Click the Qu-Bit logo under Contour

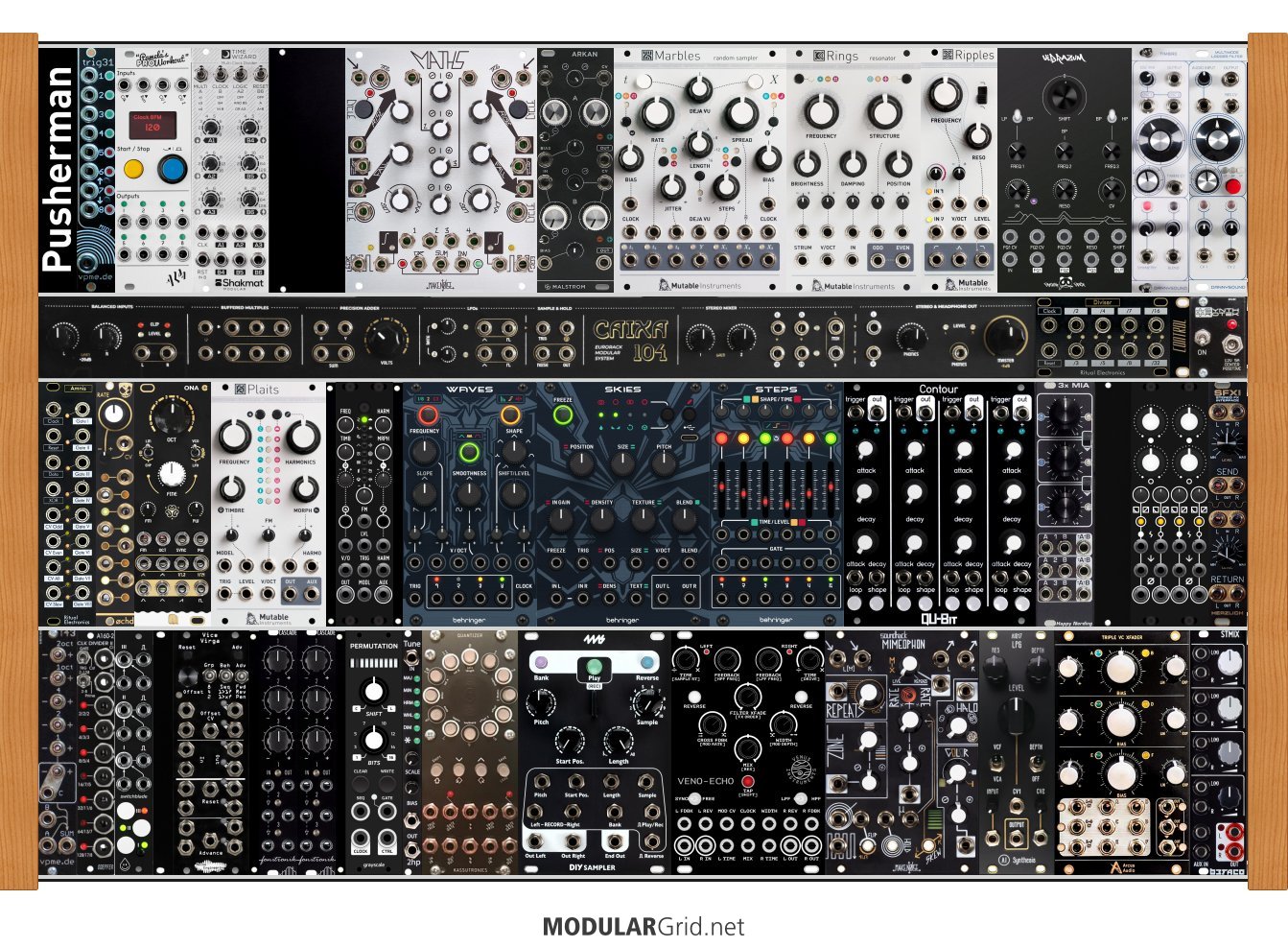[938, 620]
